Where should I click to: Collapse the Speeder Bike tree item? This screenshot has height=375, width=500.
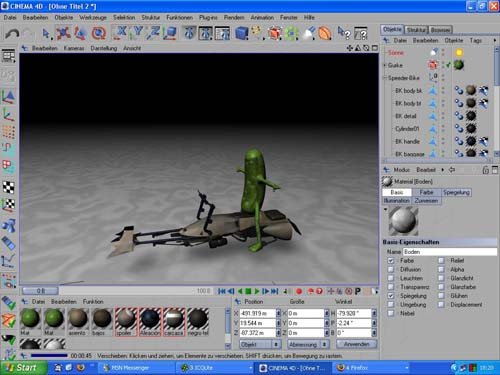point(384,78)
